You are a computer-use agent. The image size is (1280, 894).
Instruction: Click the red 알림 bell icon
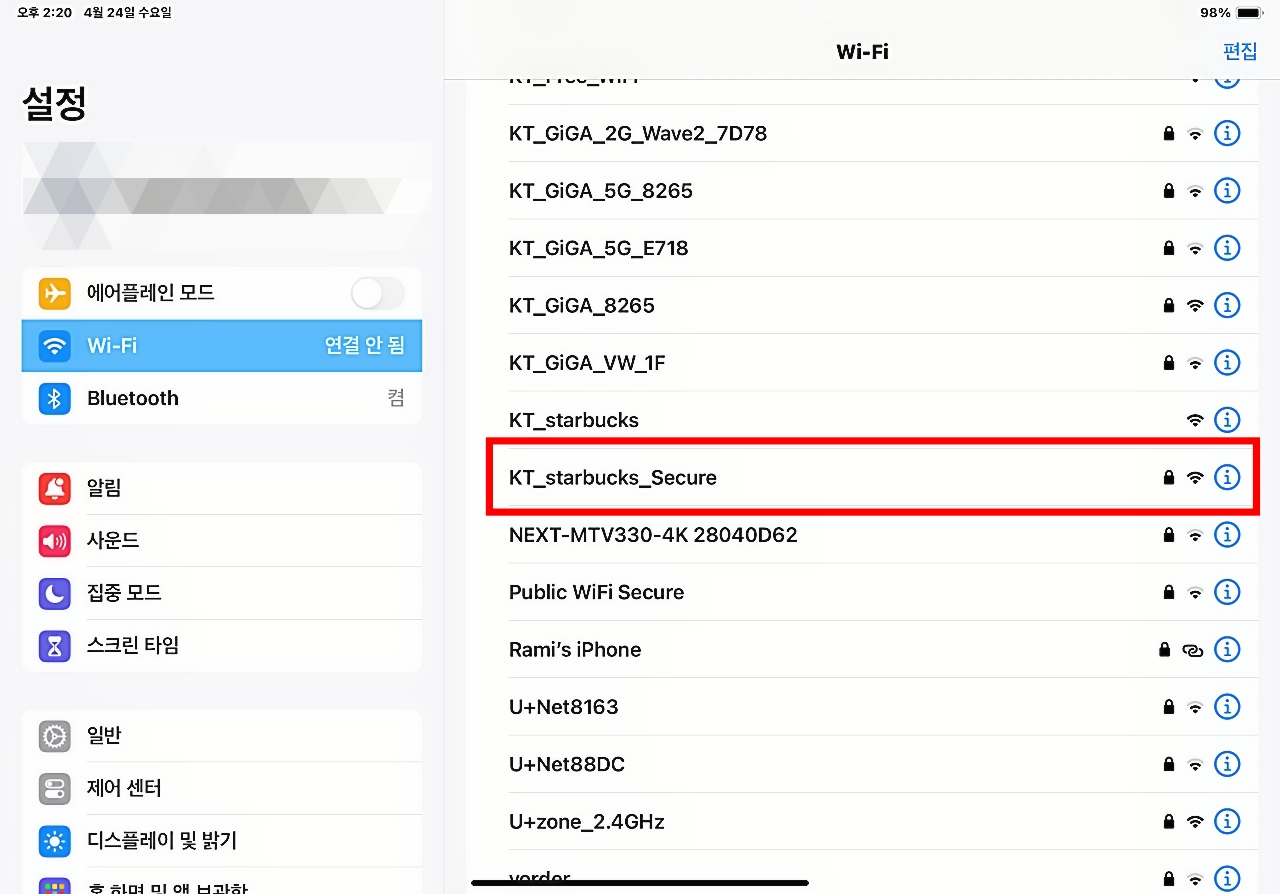pyautogui.click(x=55, y=488)
